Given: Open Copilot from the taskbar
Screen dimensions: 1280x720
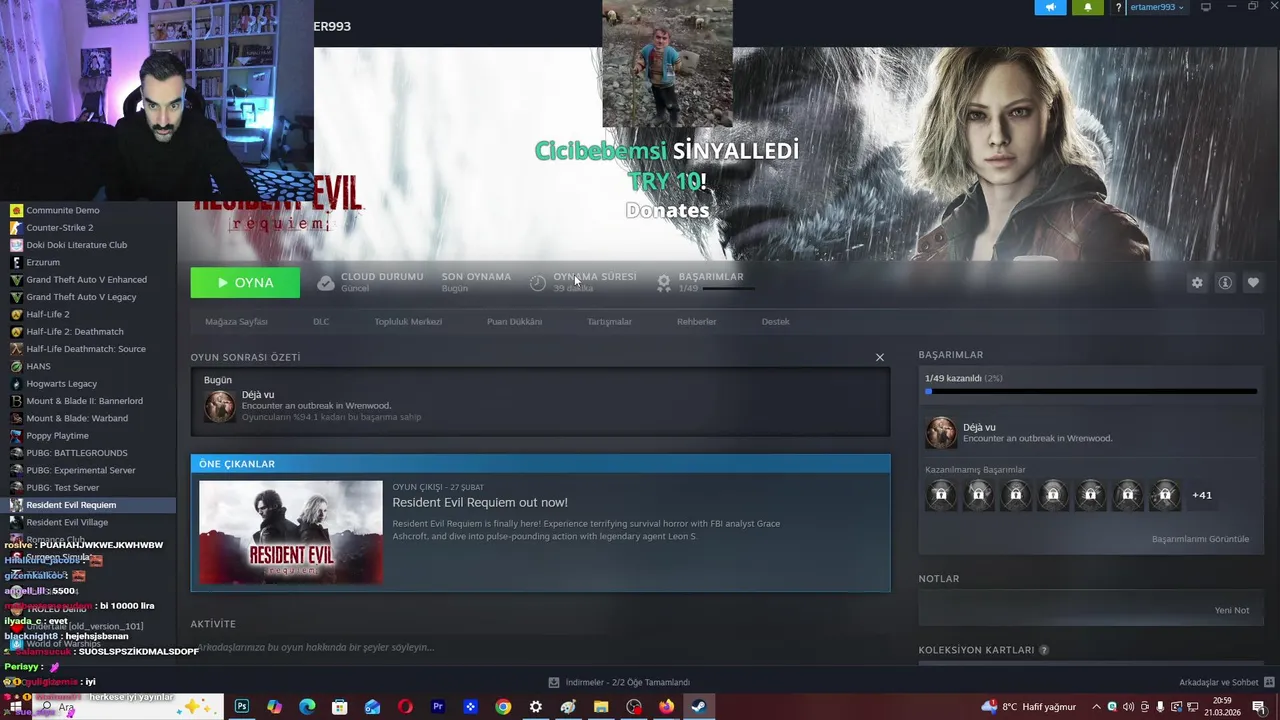Looking at the screenshot, I should 275,707.
